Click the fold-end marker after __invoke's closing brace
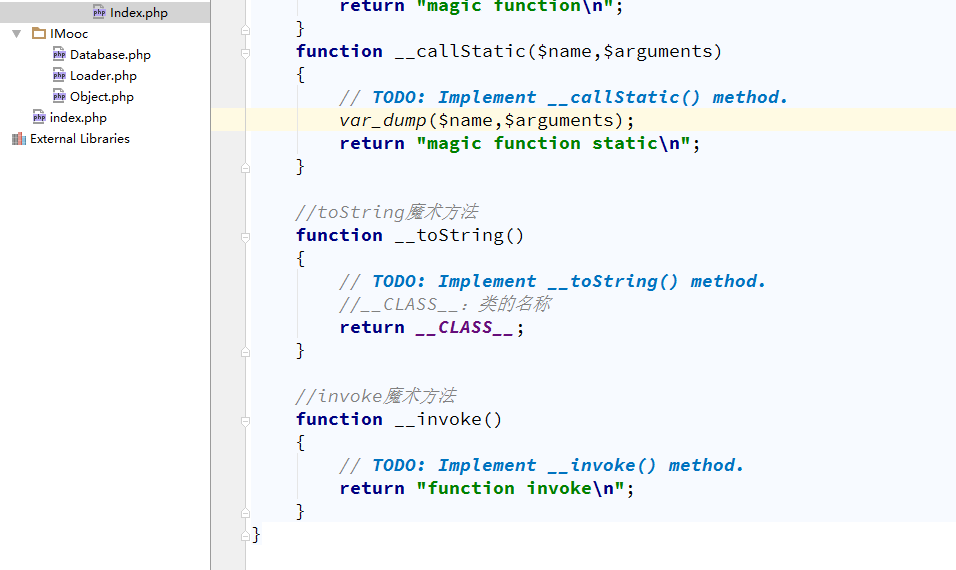 tap(245, 513)
